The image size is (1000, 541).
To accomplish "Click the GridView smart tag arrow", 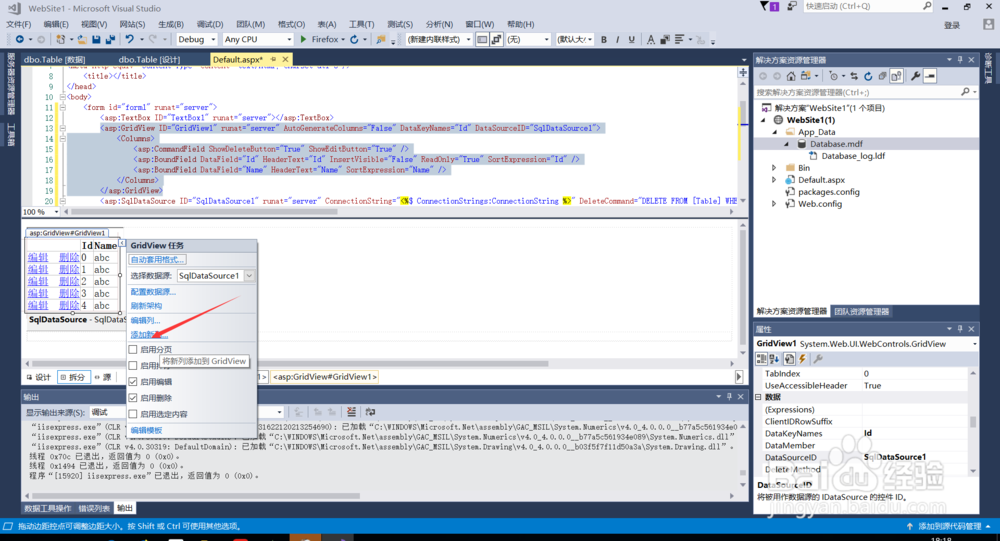I will pyautogui.click(x=122, y=243).
